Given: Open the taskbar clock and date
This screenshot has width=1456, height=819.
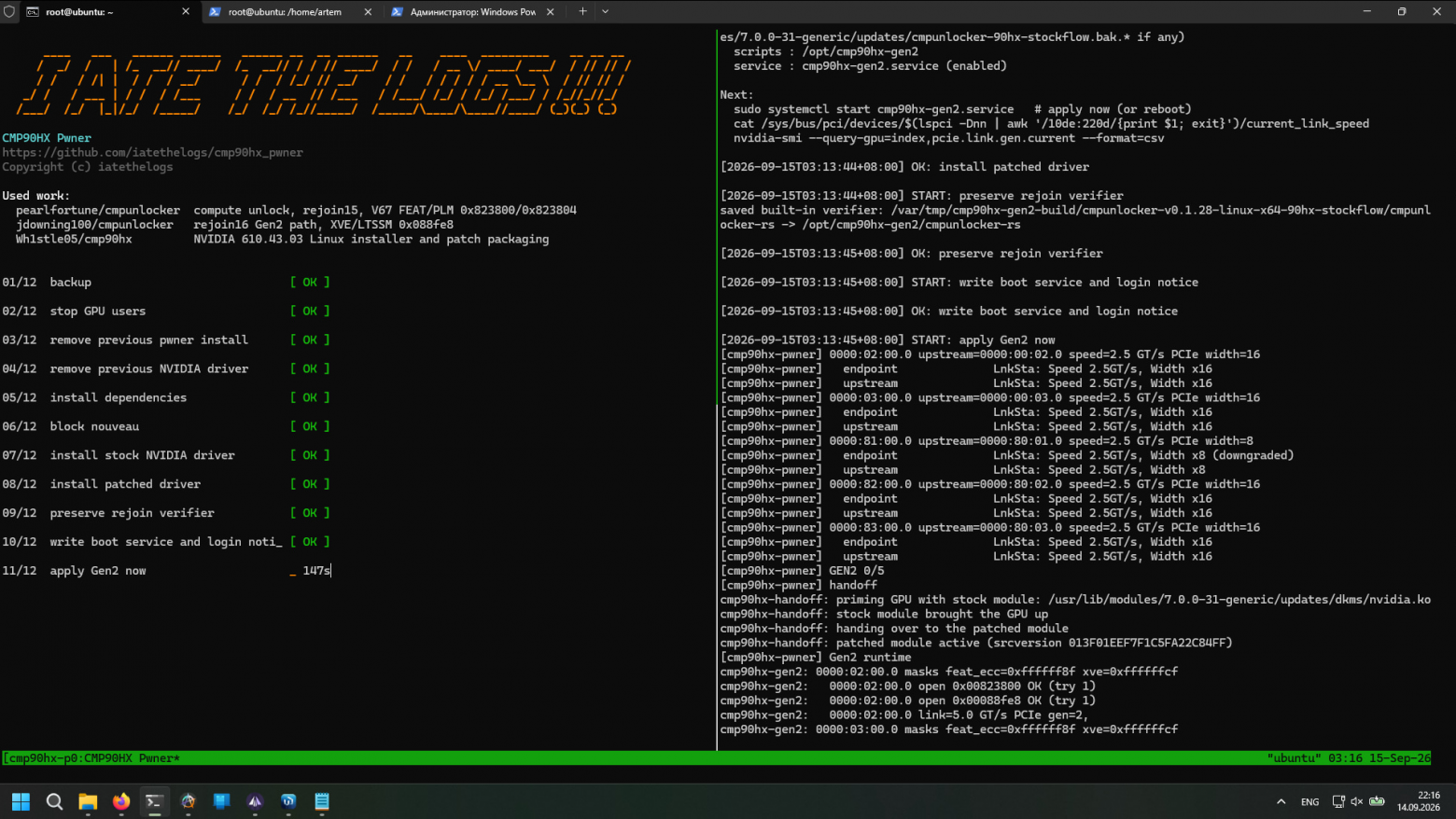Looking at the screenshot, I should point(1419,801).
